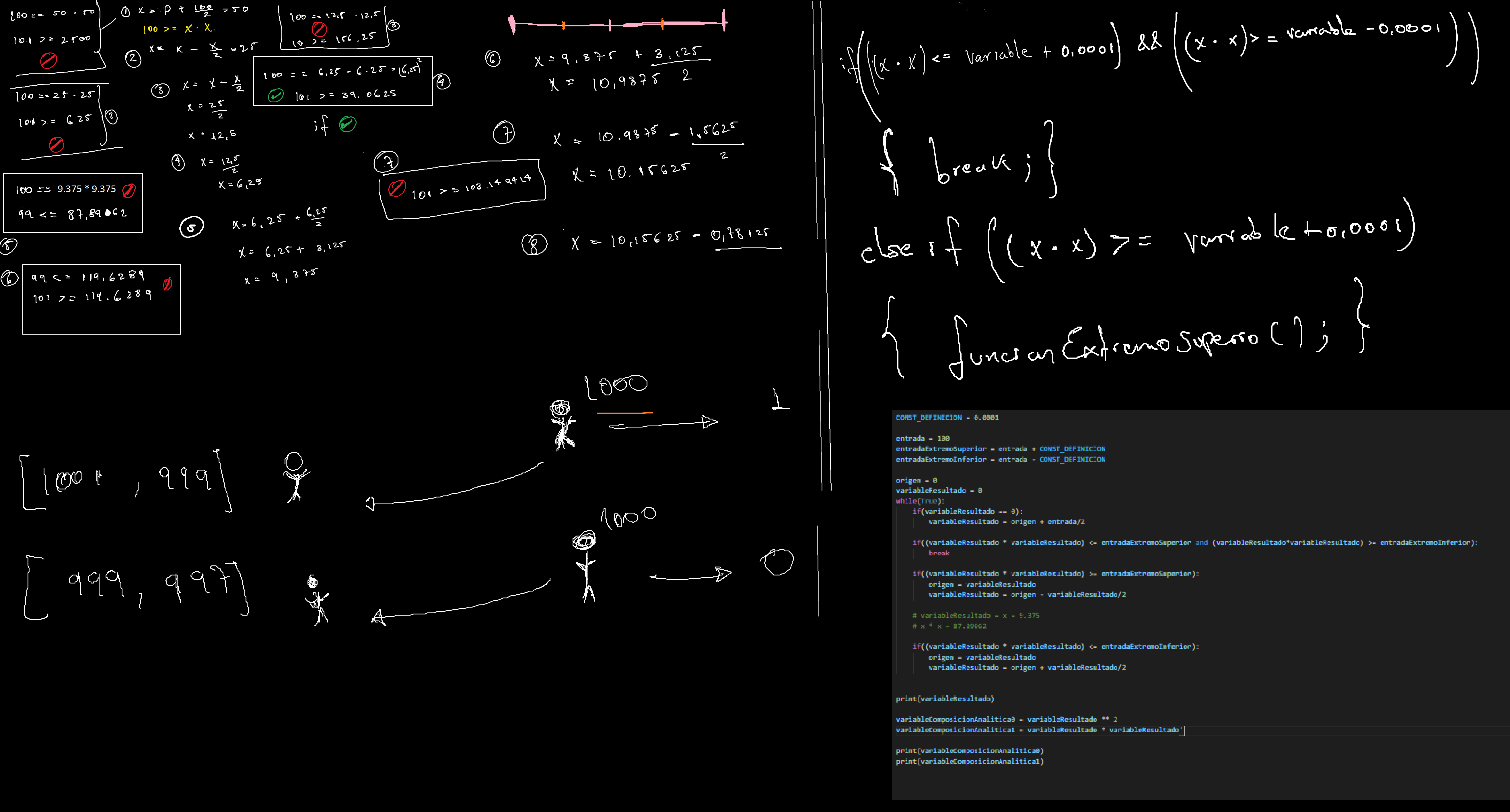The width and height of the screenshot is (1510, 812).
Task: Click the code line 'CONST_DEFINICION = 0.0001'
Action: pos(947,418)
